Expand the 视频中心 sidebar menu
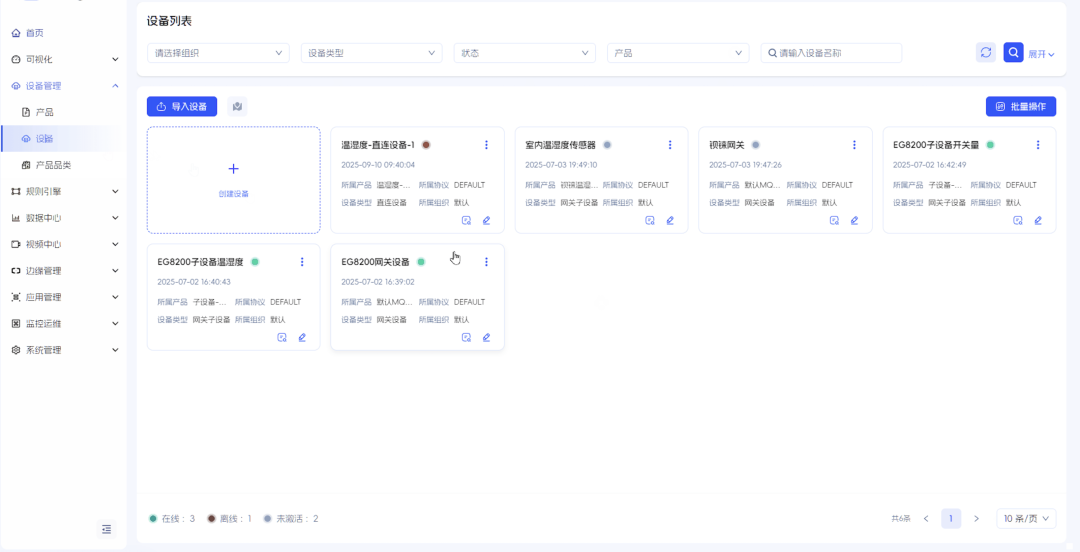Screen dimensions: 1080x552 click(x=64, y=244)
